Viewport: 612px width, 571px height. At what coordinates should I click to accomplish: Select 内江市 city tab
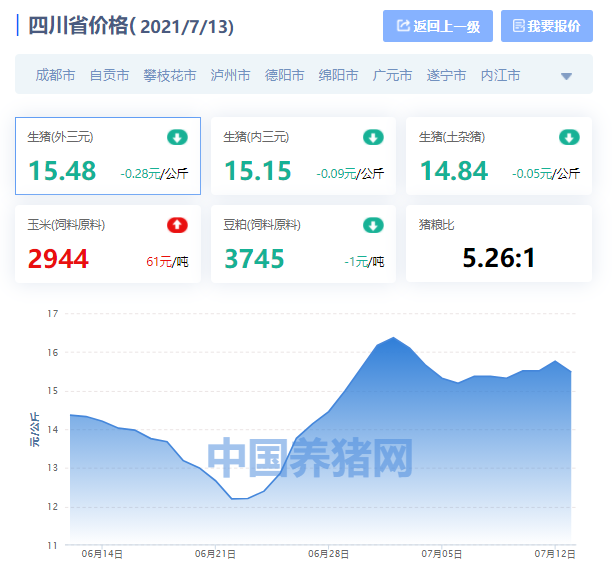(x=500, y=75)
